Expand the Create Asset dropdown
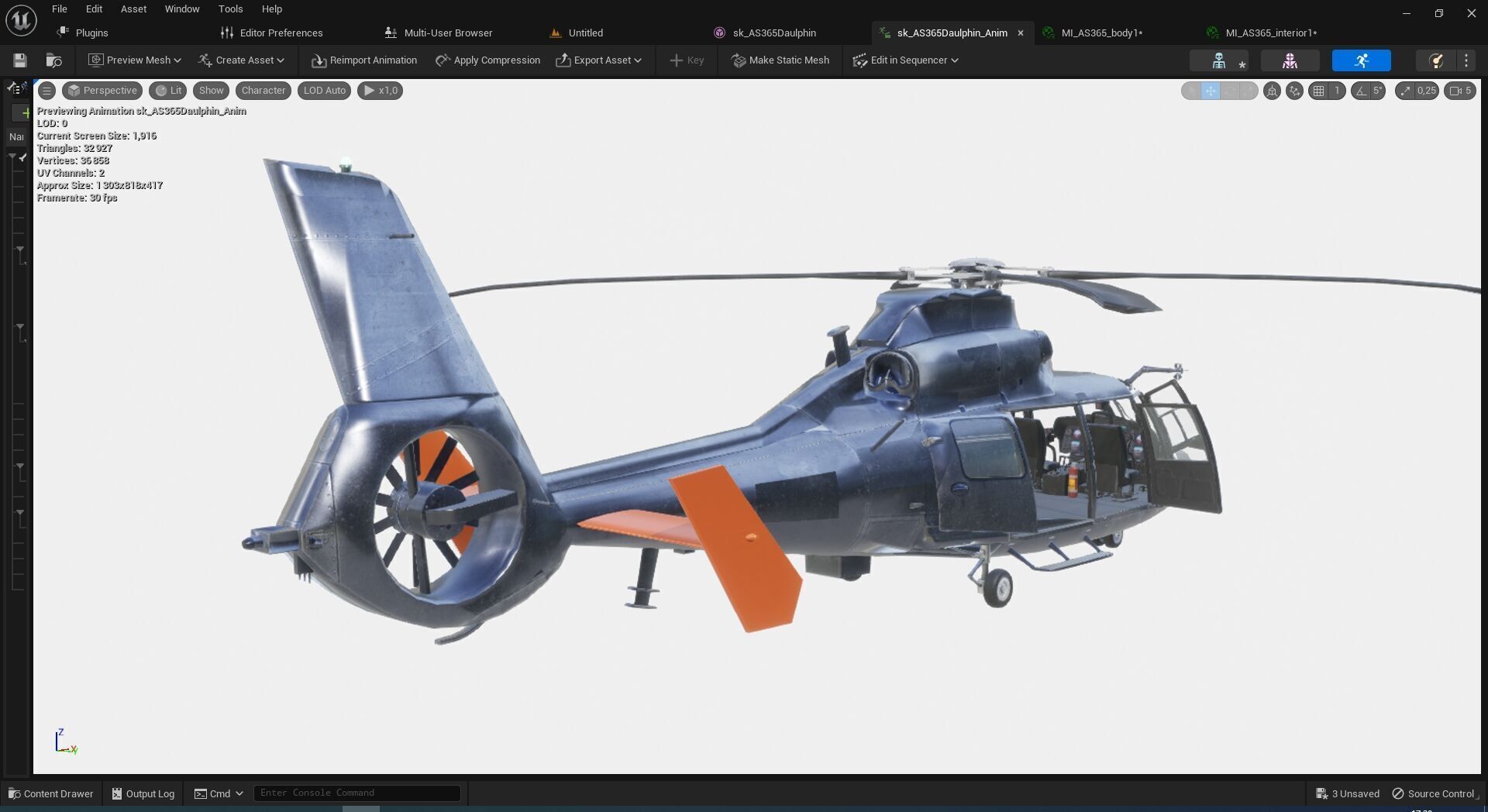 (x=241, y=60)
